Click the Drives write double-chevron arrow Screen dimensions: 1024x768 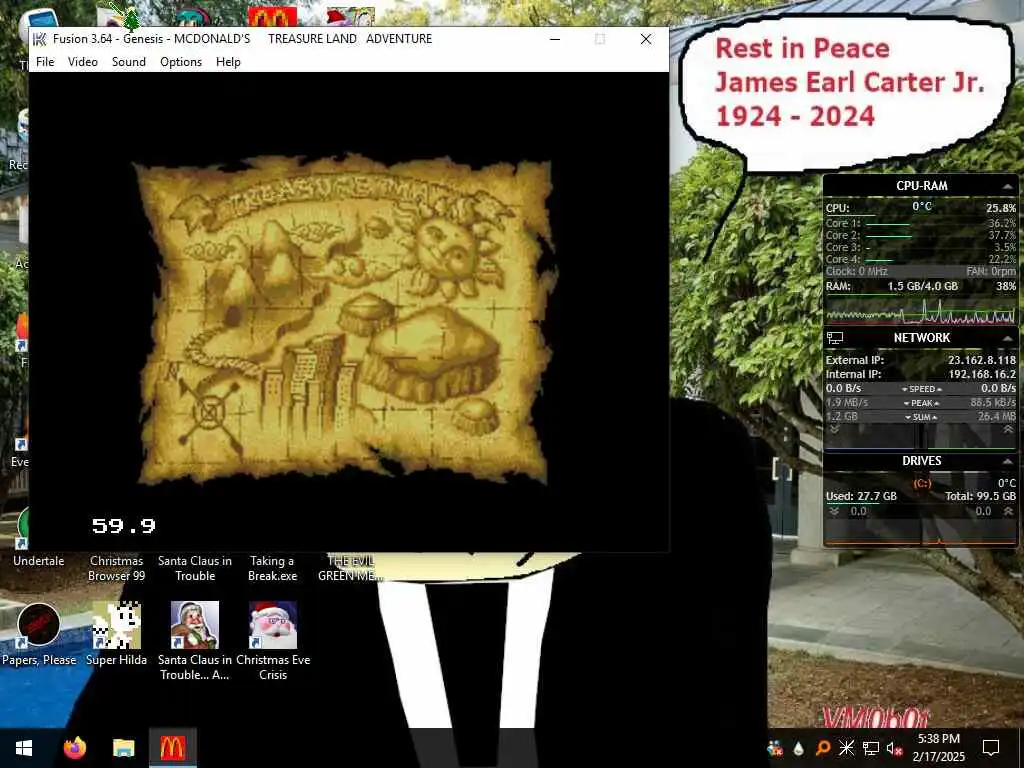point(1008,511)
